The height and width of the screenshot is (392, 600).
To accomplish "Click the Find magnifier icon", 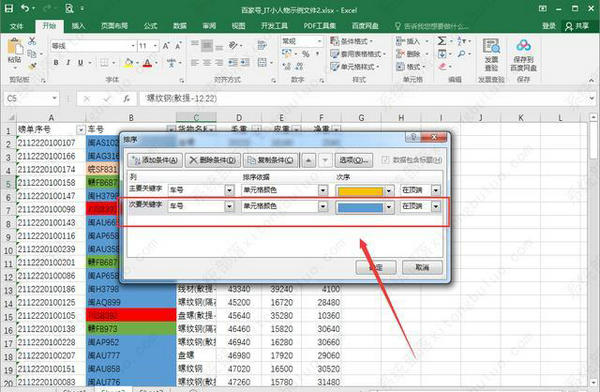I will (462, 54).
